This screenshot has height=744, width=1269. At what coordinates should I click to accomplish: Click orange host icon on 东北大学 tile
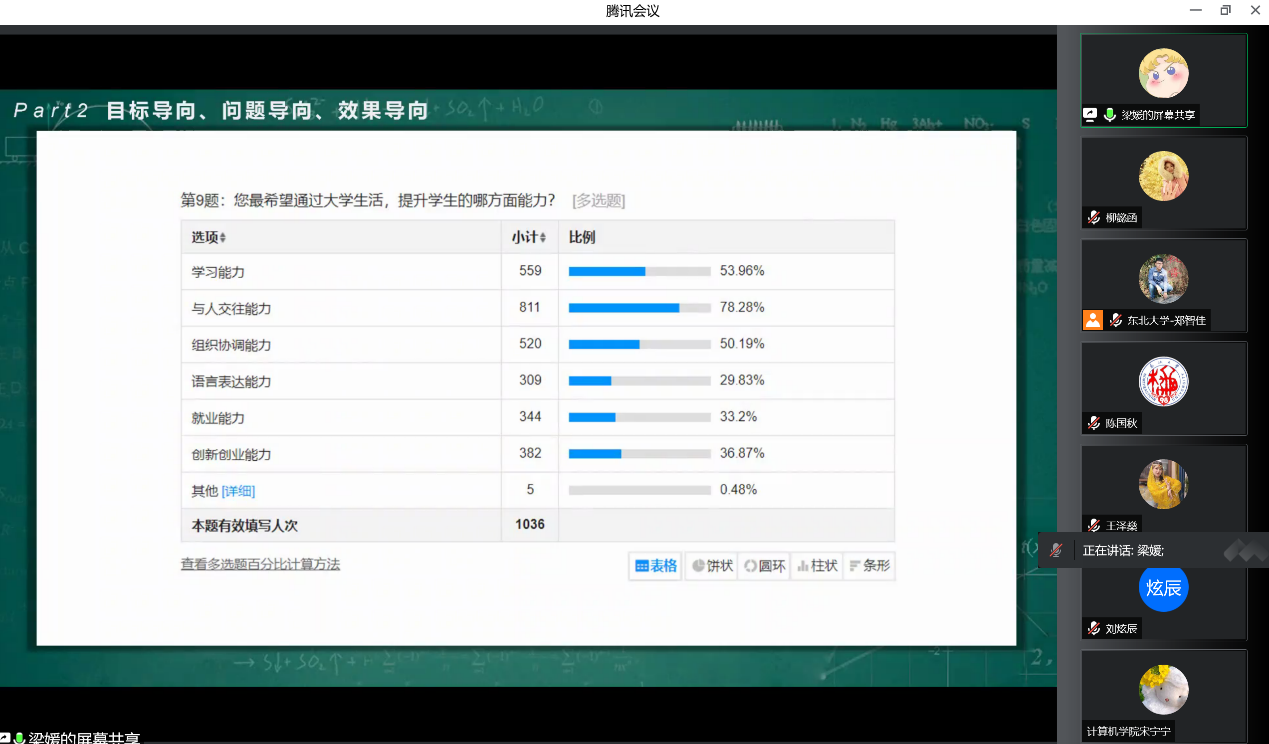(1093, 320)
